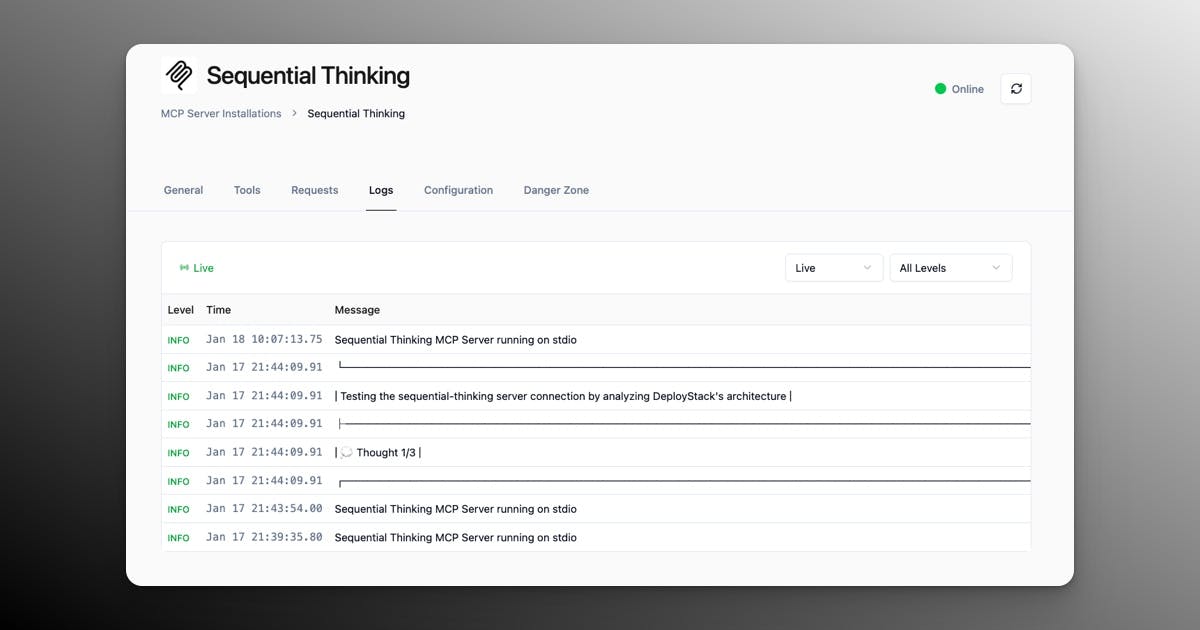
Task: Select the Jan 18 10:07:13 log entry
Action: [x=455, y=340]
